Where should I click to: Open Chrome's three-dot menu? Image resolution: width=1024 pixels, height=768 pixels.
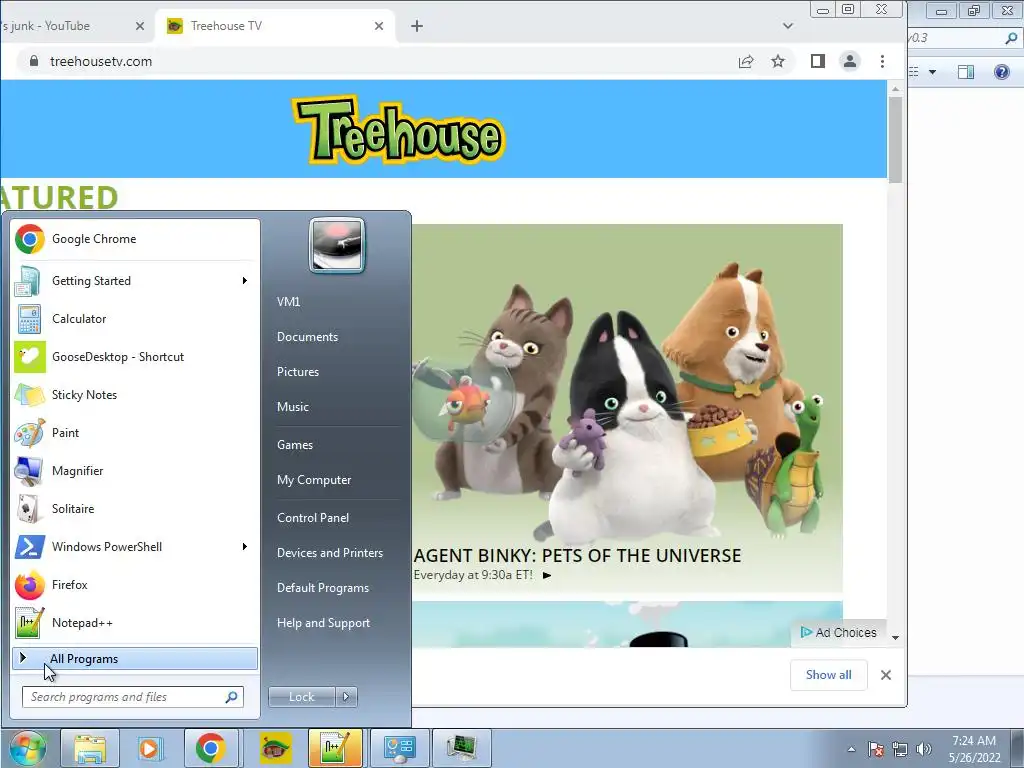[882, 61]
